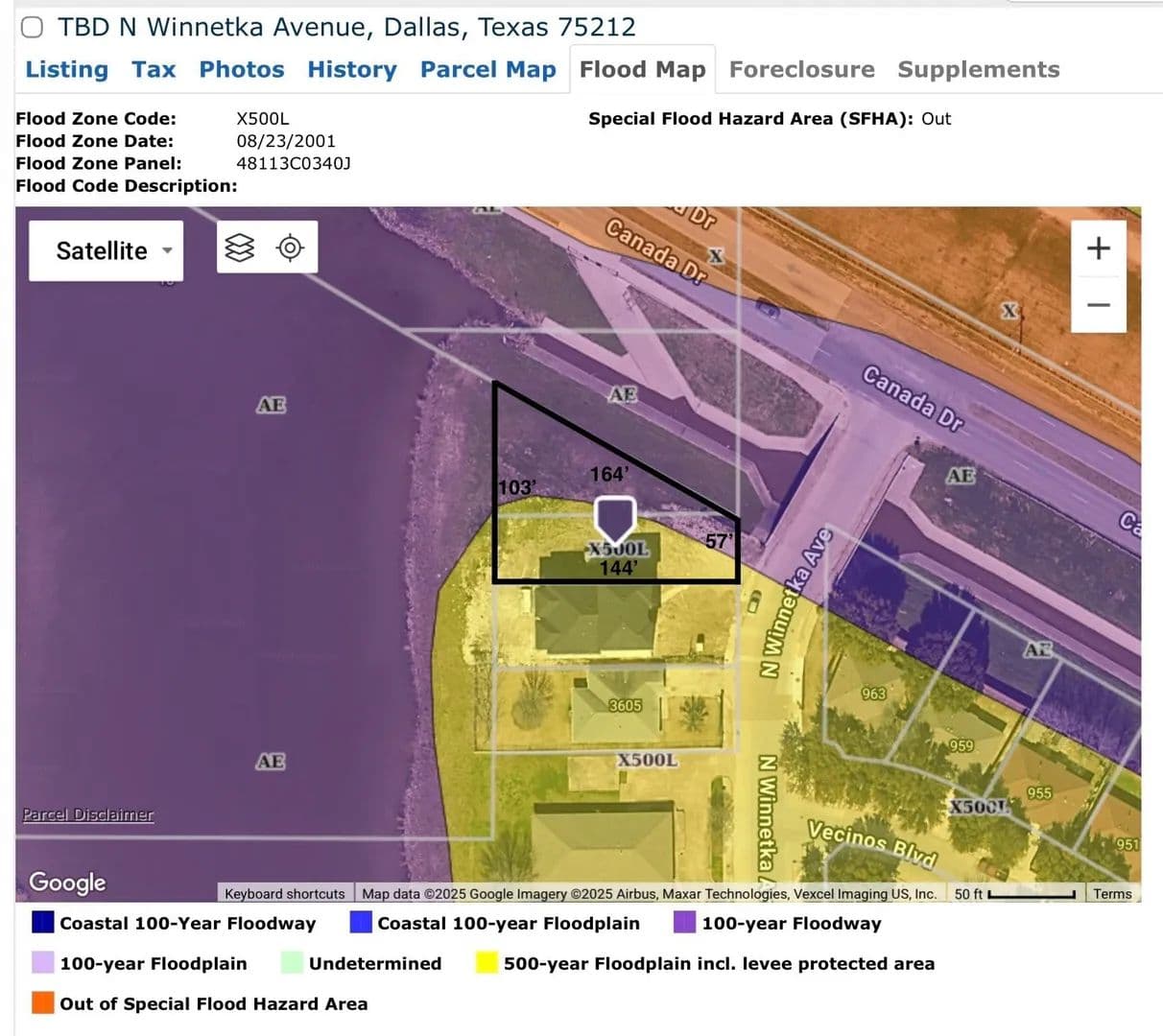Zoom in with the plus button
The height and width of the screenshot is (1036, 1163).
(x=1098, y=247)
